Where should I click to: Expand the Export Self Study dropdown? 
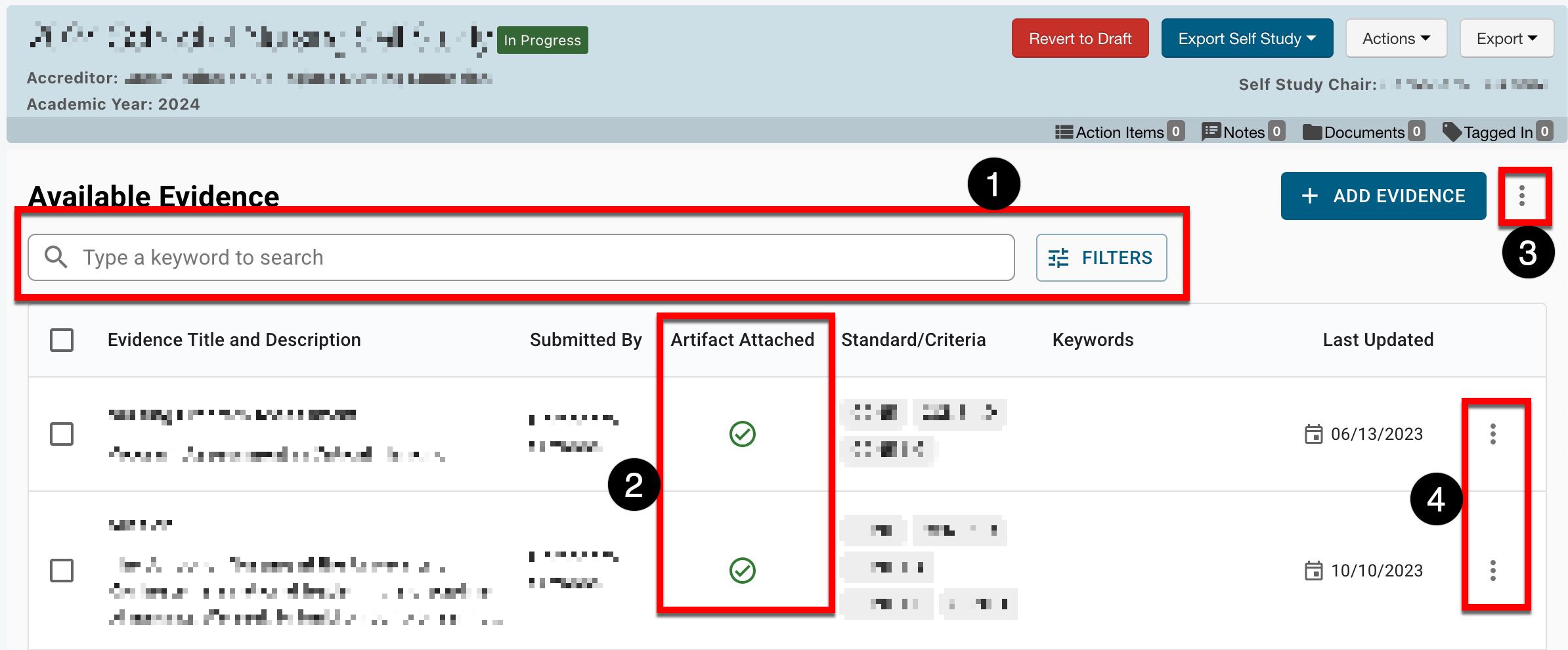(1246, 39)
